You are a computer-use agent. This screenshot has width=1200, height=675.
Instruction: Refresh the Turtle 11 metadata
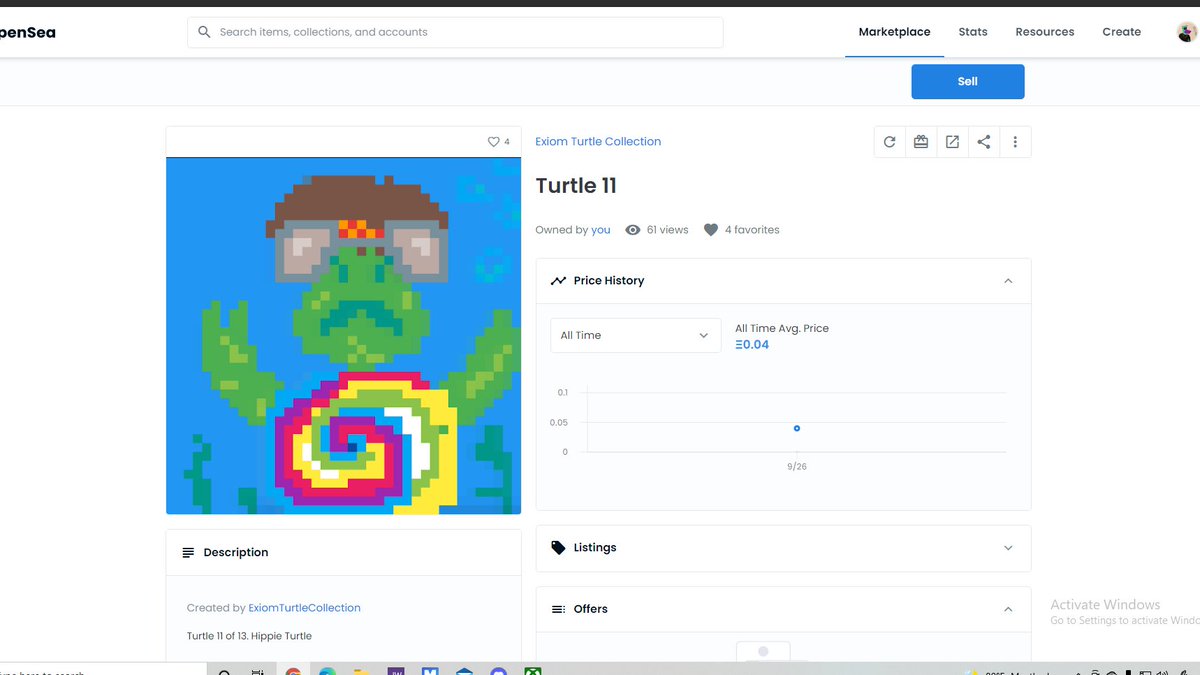pyautogui.click(x=890, y=141)
